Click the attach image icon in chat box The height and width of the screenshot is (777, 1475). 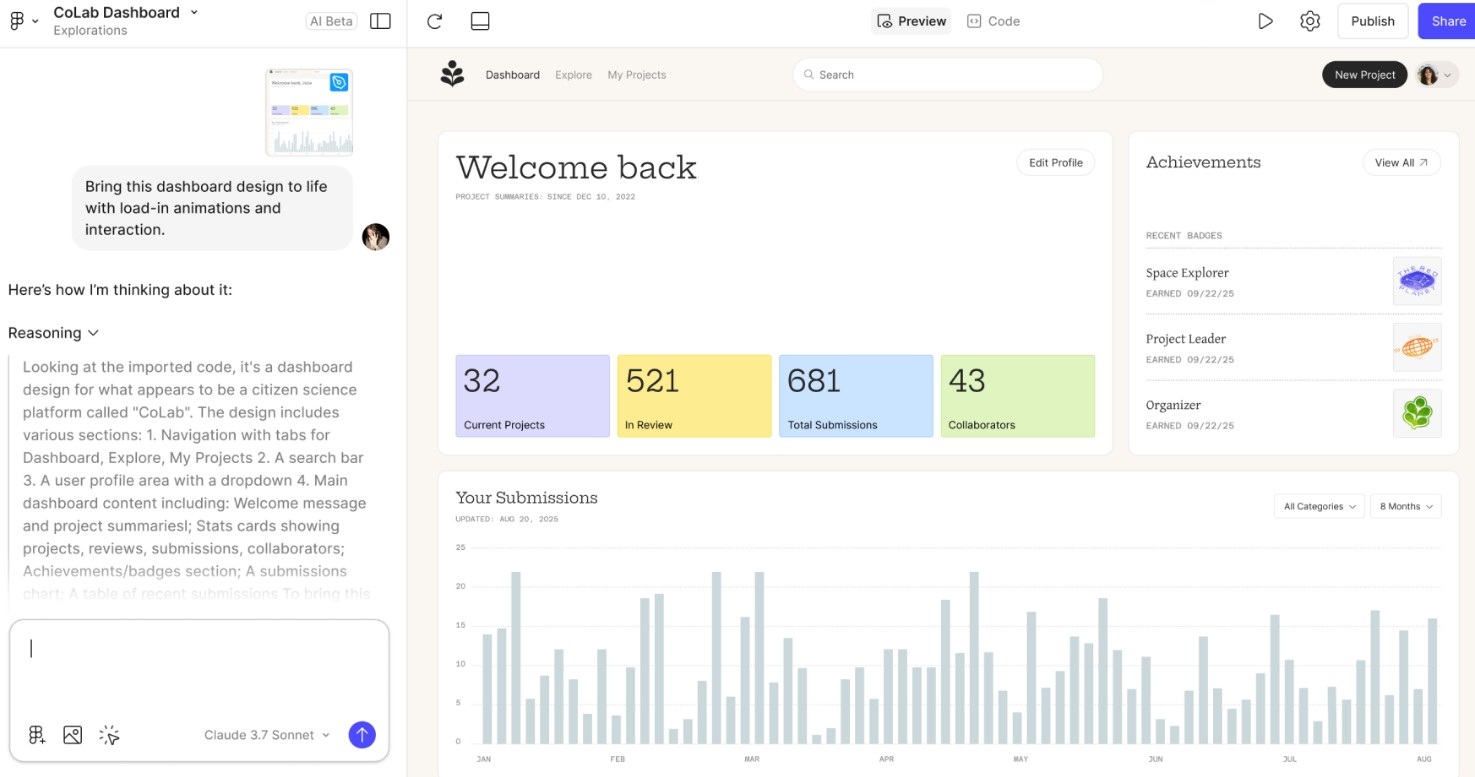[72, 735]
